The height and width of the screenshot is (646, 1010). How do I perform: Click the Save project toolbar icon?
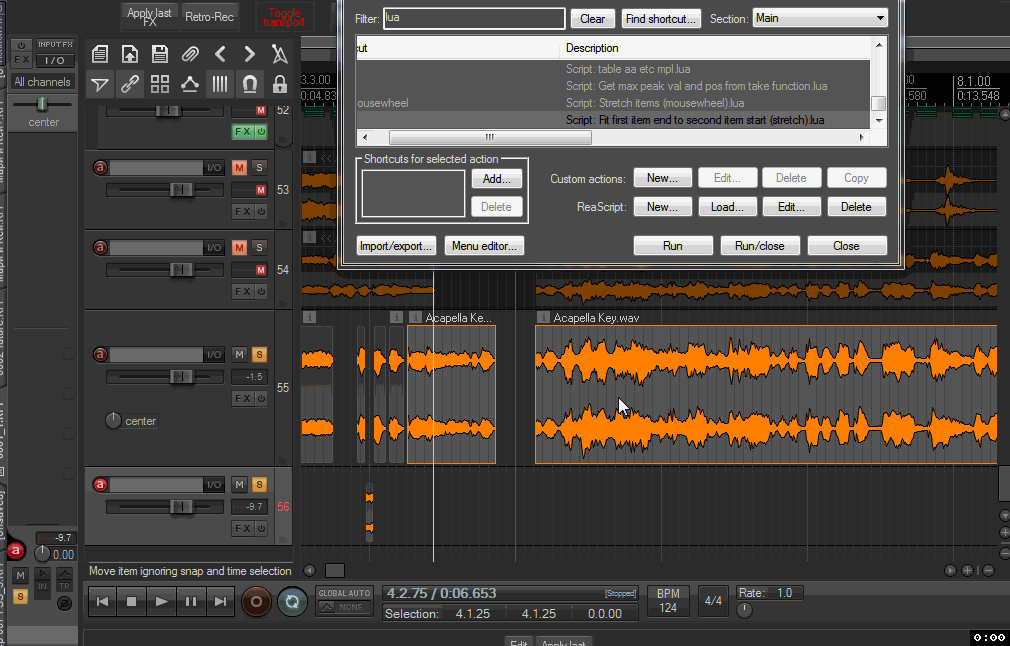[159, 54]
